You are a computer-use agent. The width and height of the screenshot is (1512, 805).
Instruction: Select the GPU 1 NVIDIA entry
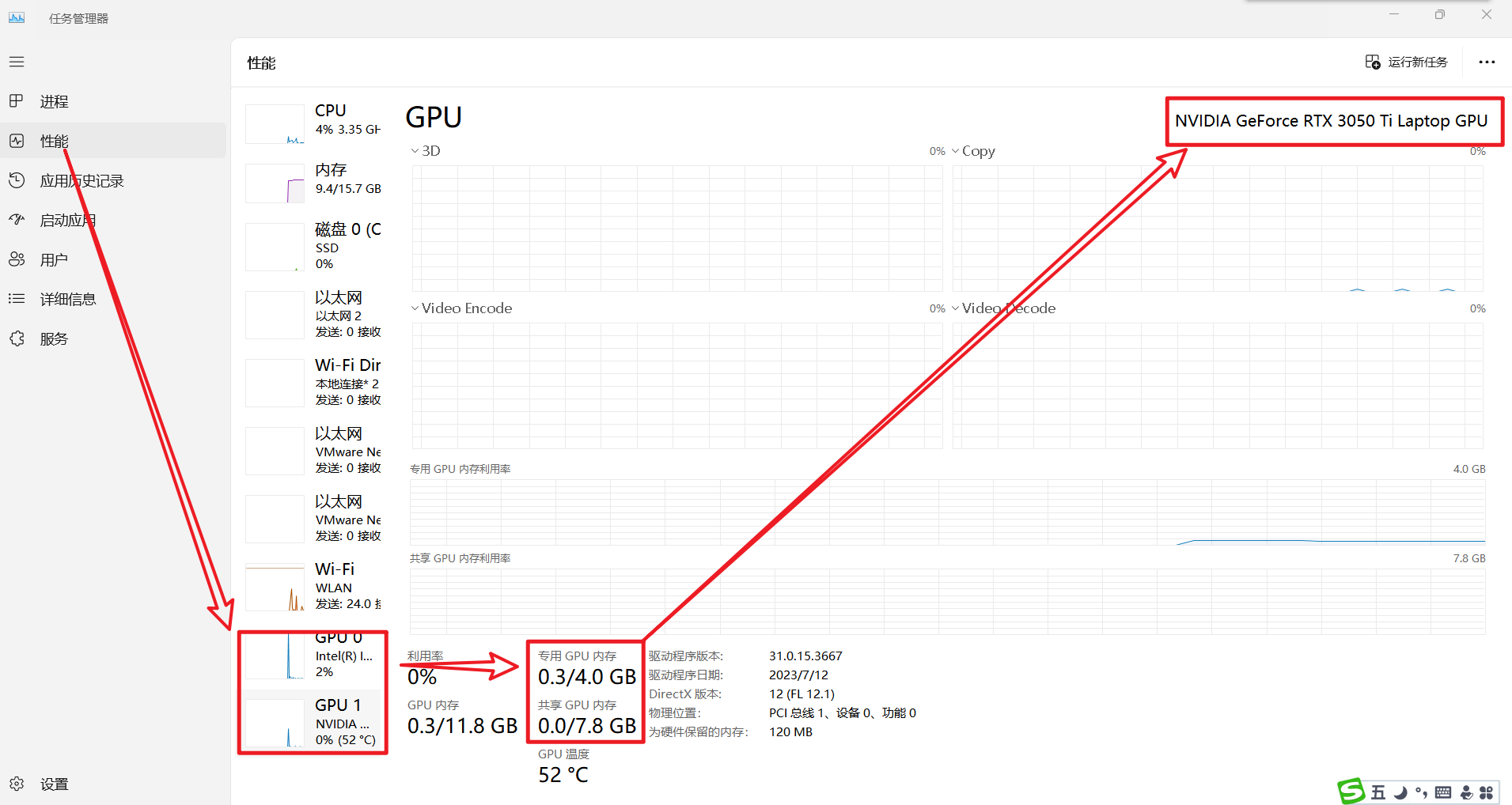point(313,723)
